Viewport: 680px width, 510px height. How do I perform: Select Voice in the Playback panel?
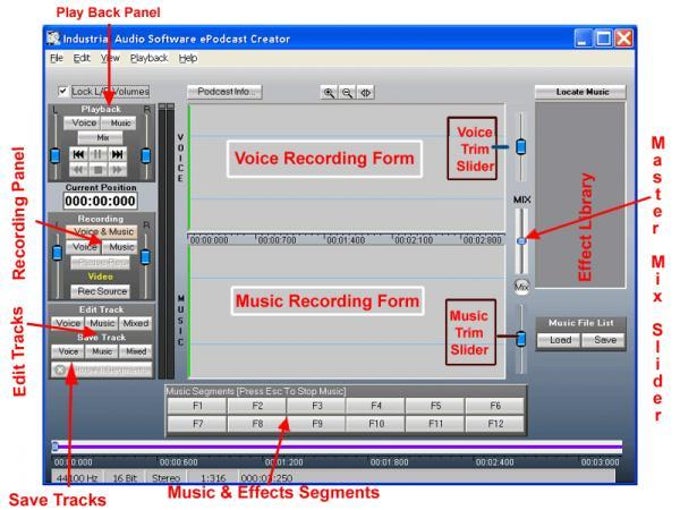[x=83, y=123]
